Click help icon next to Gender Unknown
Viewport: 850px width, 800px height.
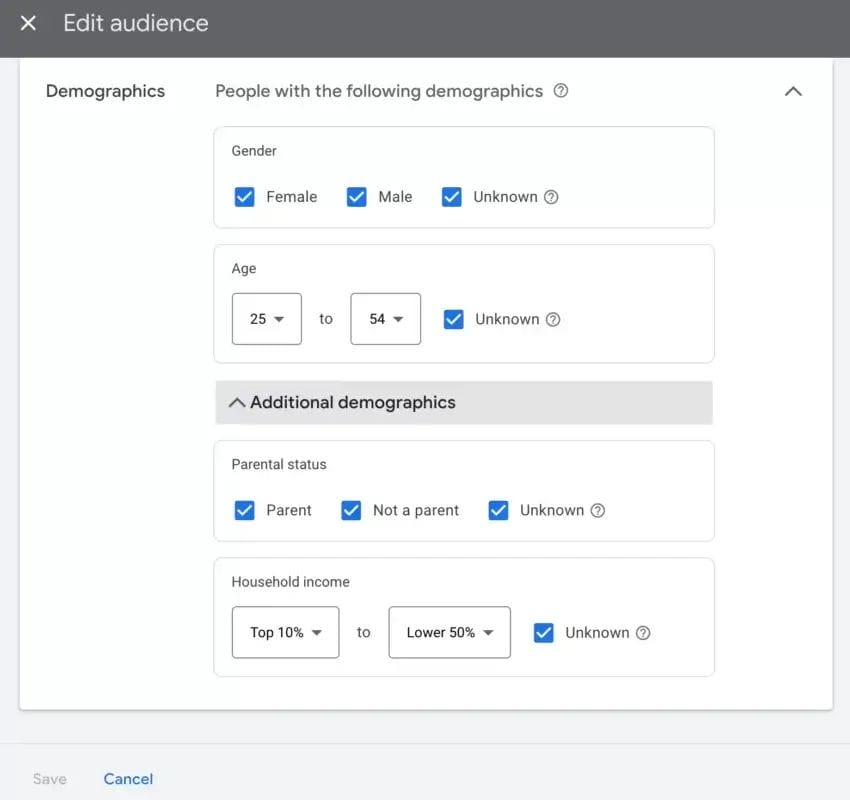click(551, 197)
